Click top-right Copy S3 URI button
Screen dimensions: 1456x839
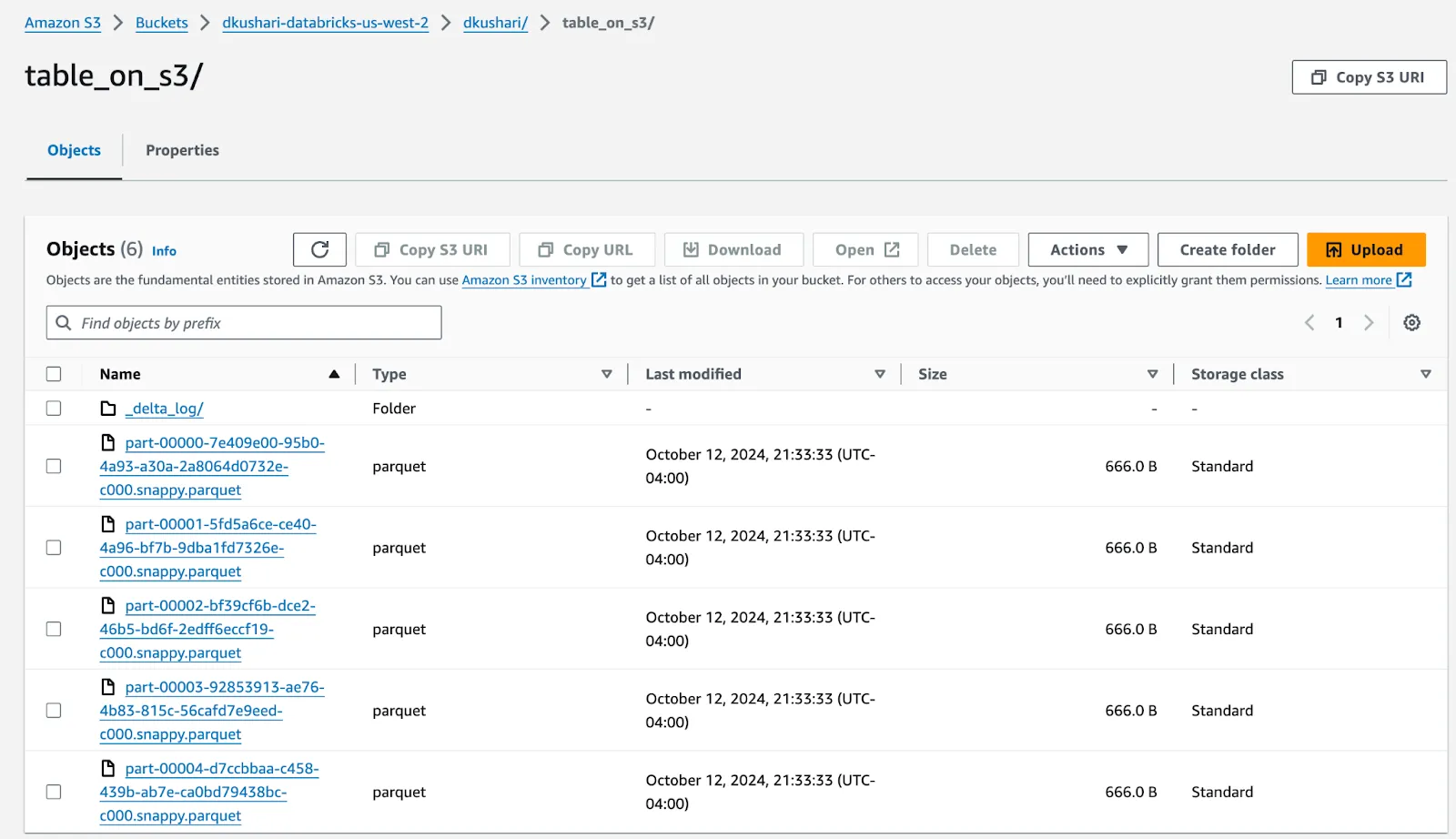click(1369, 77)
